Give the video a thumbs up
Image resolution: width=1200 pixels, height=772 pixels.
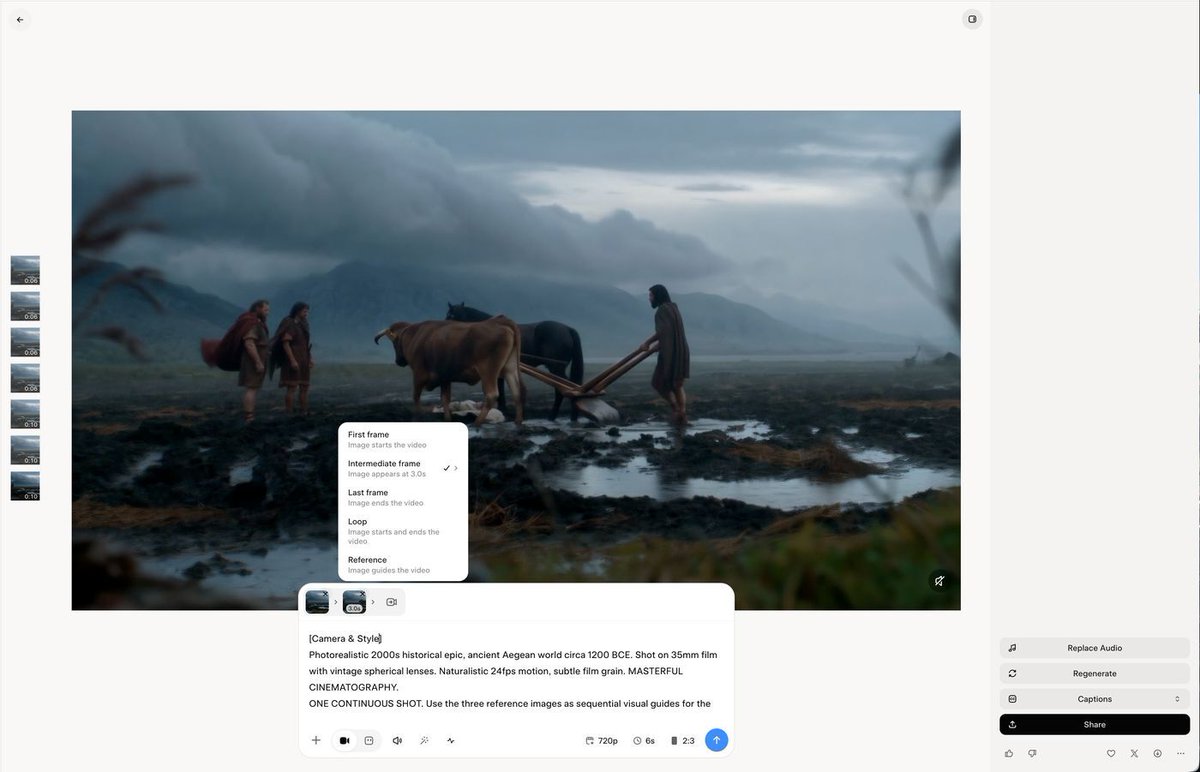coord(1009,753)
